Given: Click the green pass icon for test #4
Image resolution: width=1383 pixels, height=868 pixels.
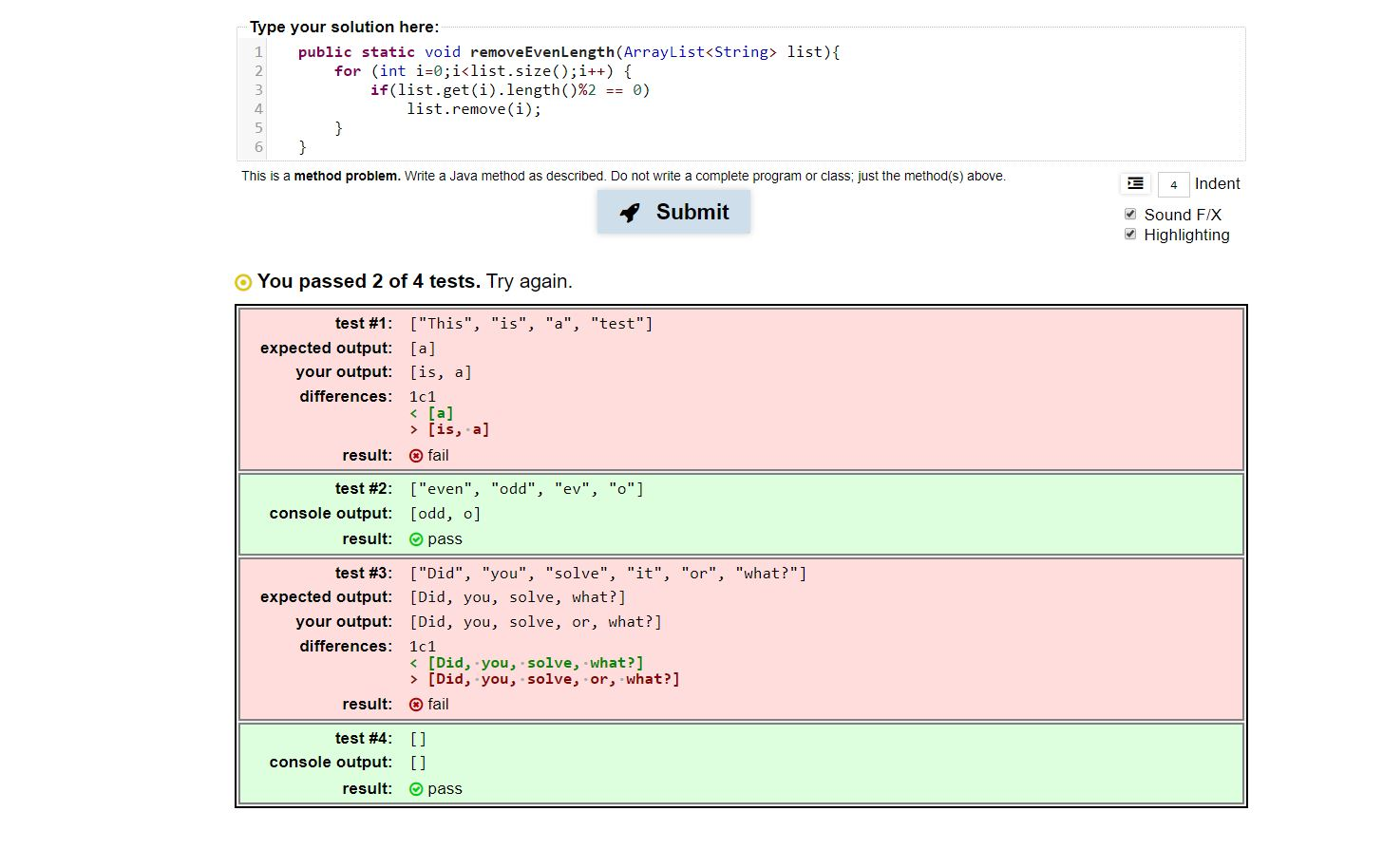Looking at the screenshot, I should pos(416,789).
